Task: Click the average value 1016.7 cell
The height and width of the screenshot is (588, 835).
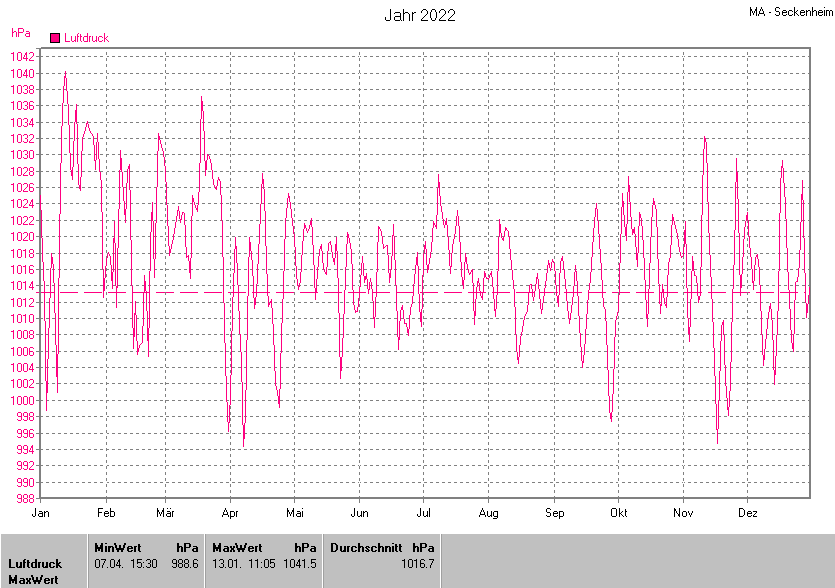Action: (x=417, y=564)
